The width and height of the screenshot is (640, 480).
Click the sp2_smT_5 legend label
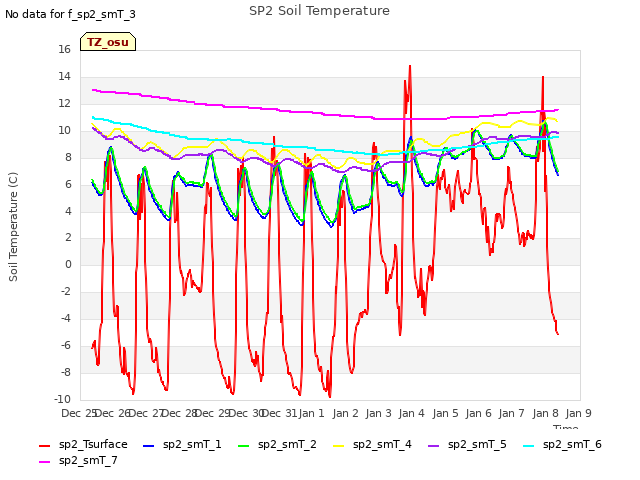(x=477, y=444)
